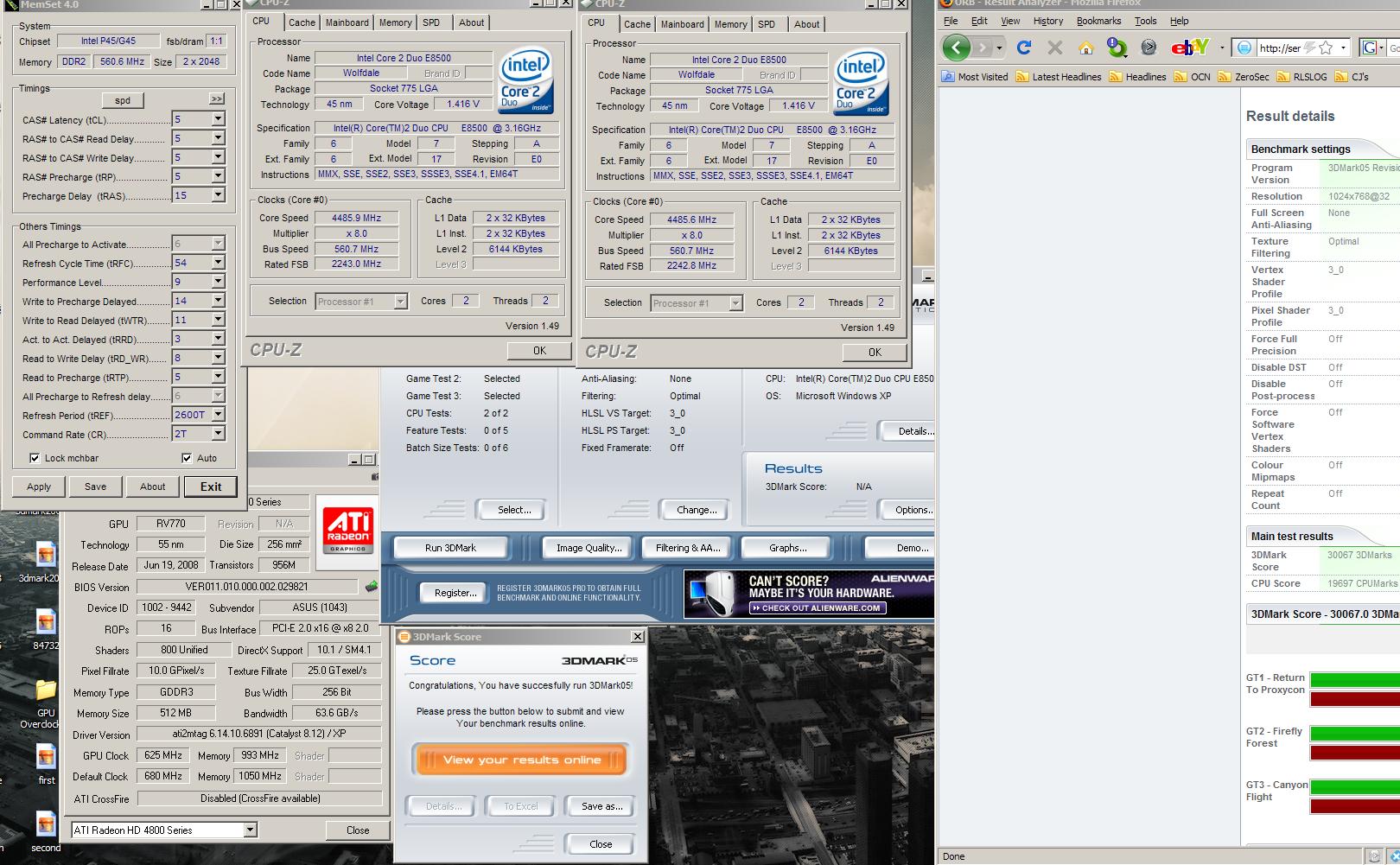Click the site identity icon in address bar

click(x=1244, y=48)
